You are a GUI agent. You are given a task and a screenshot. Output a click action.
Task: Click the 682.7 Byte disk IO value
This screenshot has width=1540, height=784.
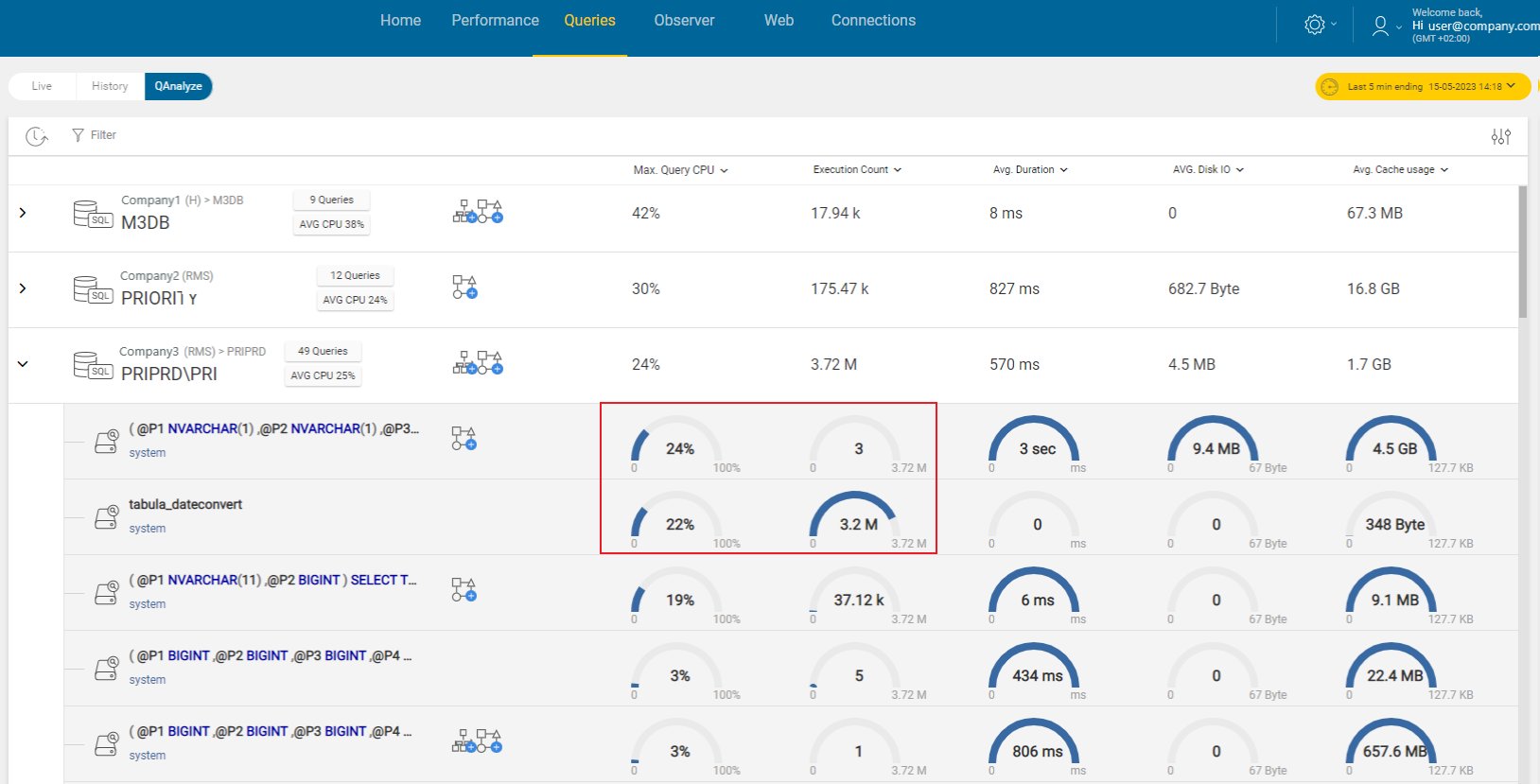click(x=1203, y=288)
